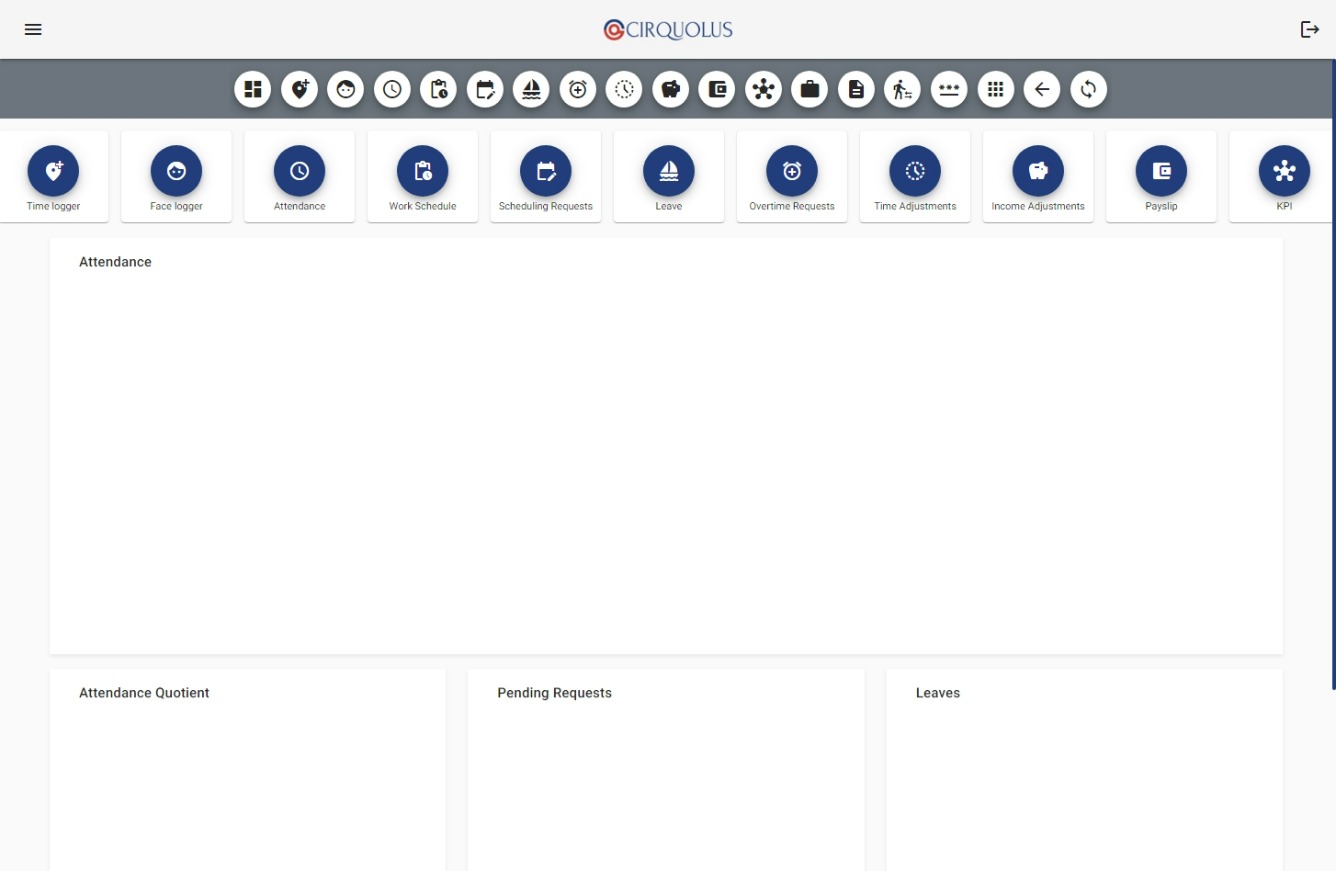Click the walking person icon in toolbar
The width and height of the screenshot is (1336, 871).
(x=902, y=89)
